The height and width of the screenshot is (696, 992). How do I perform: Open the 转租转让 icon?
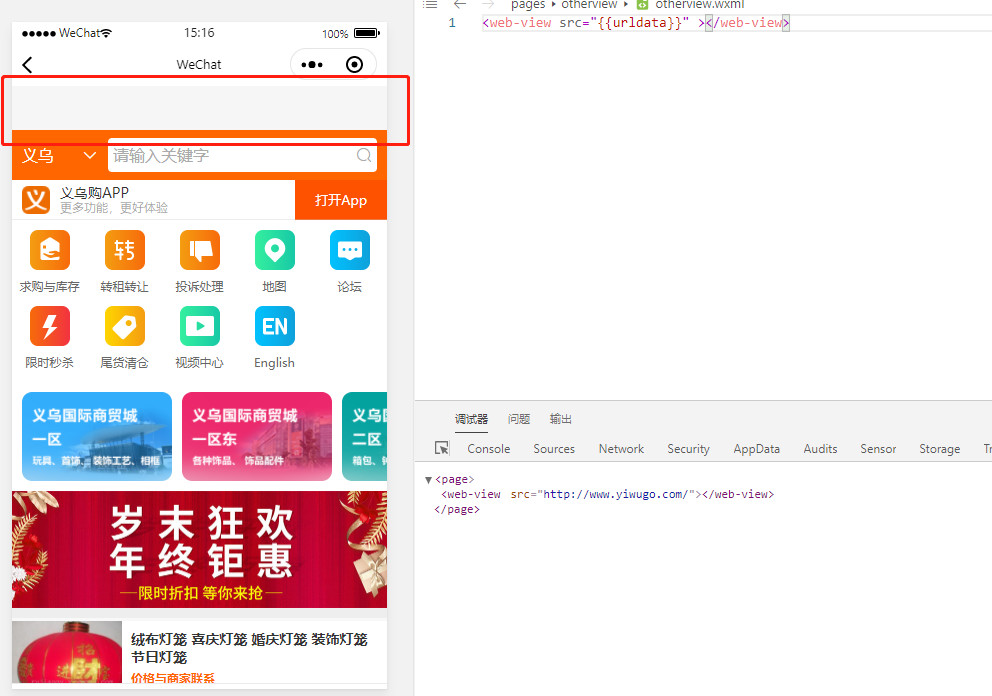pyautogui.click(x=125, y=250)
